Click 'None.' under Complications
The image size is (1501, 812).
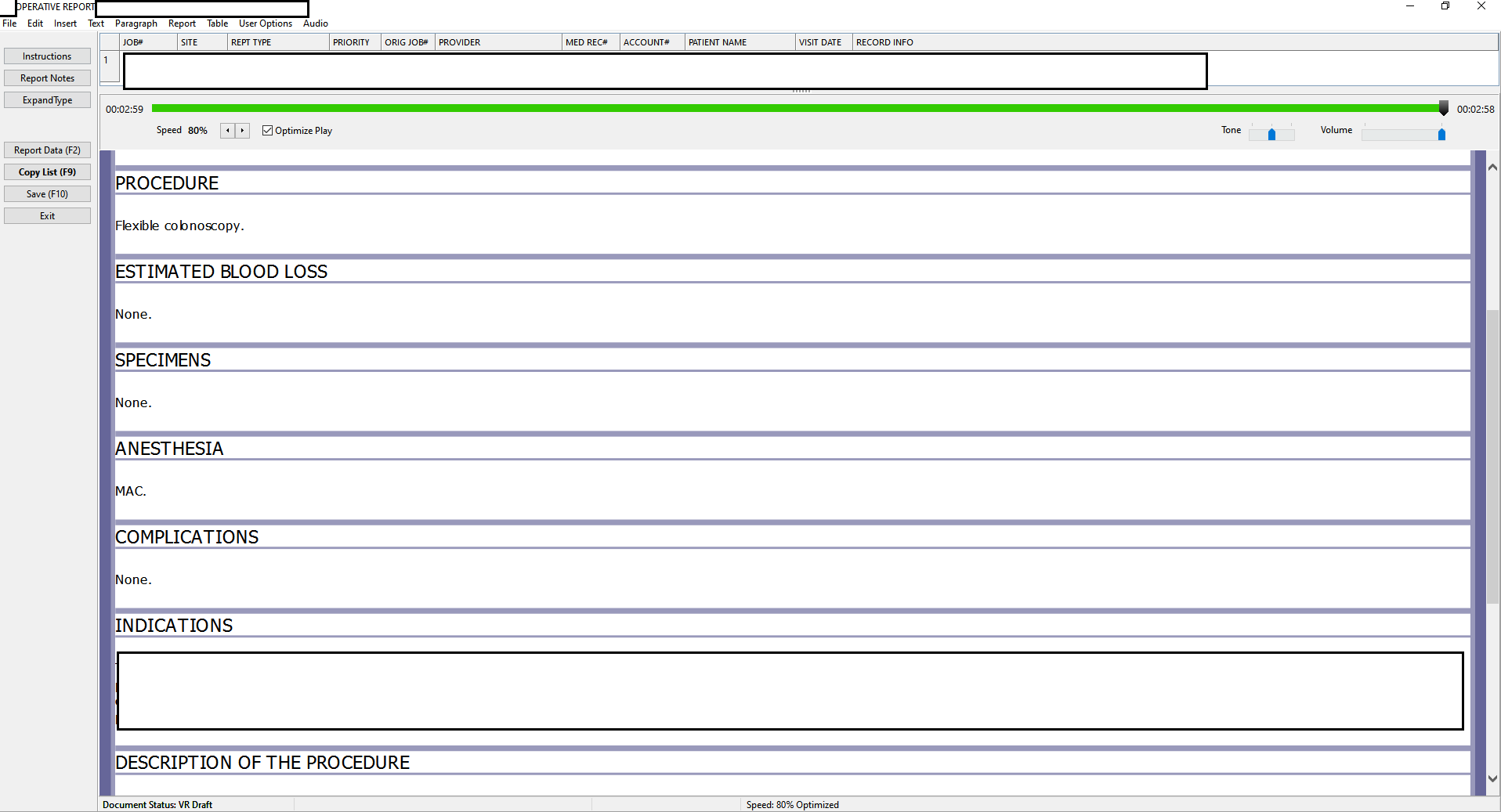point(133,579)
